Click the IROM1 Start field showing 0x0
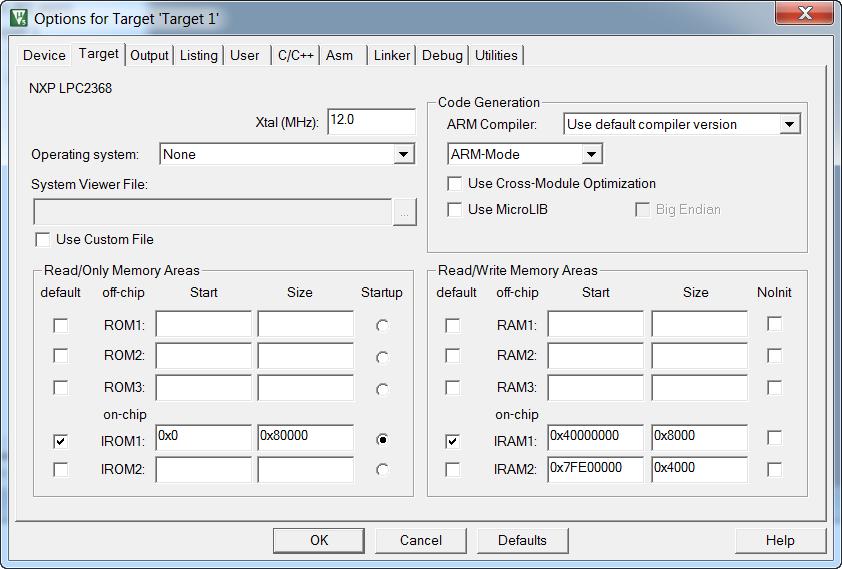The width and height of the screenshot is (842, 569). (204, 437)
